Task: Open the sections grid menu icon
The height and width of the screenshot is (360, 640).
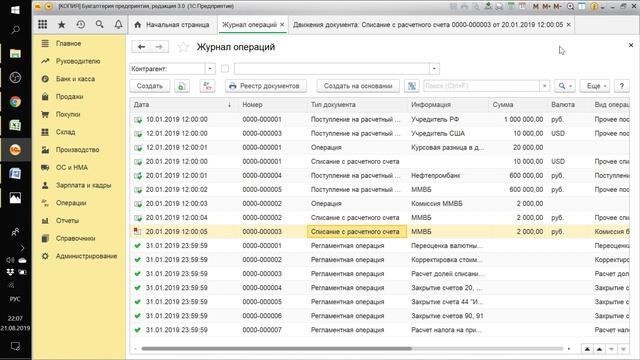Action: pos(42,24)
